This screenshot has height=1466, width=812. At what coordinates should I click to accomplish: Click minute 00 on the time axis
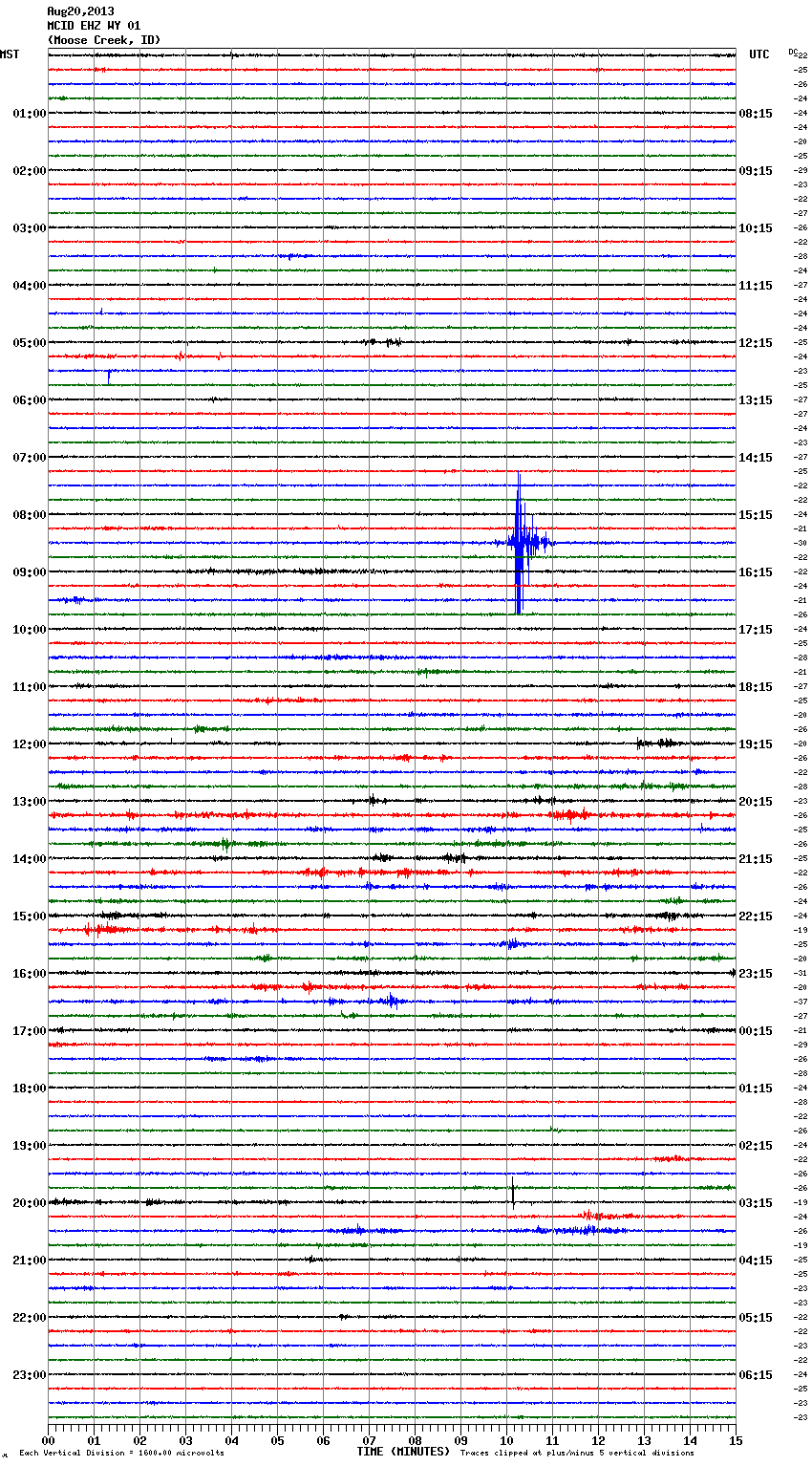click(48, 1440)
